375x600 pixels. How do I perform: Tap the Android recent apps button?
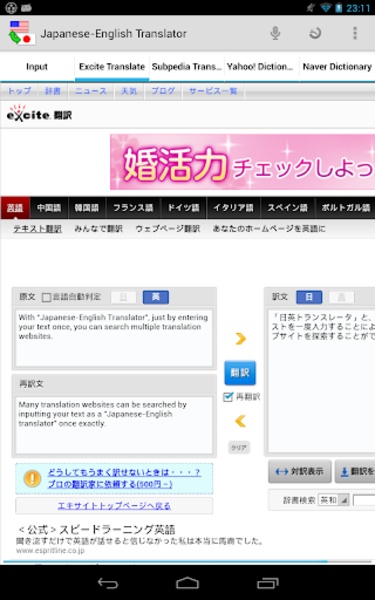(267, 583)
